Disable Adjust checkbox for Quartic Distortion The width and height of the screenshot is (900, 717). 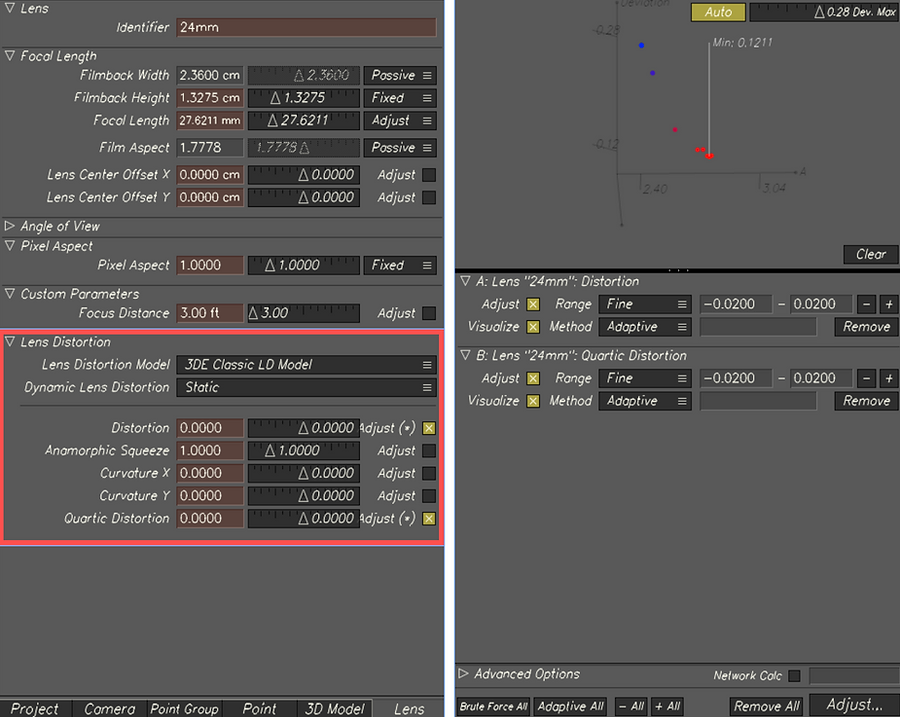click(429, 518)
